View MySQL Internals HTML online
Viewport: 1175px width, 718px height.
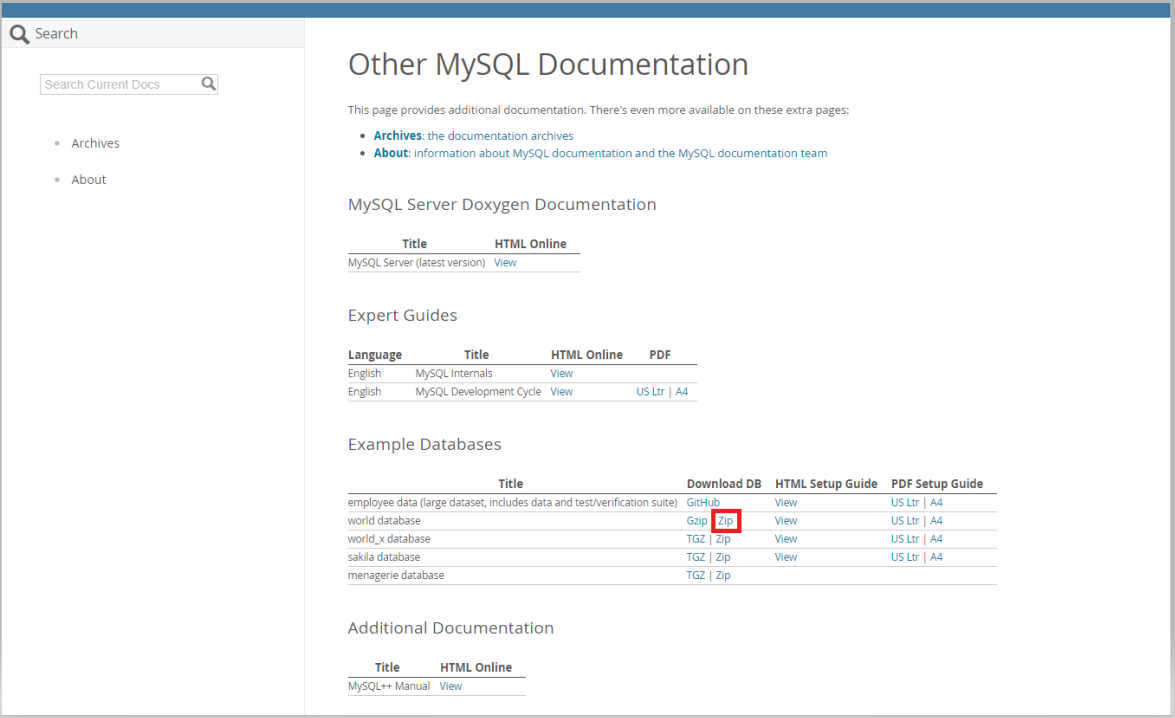pos(561,373)
